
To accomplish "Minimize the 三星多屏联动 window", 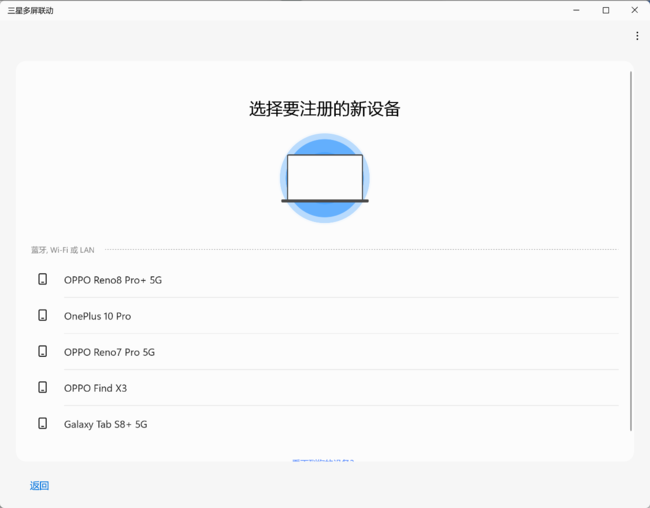I will tap(576, 10).
